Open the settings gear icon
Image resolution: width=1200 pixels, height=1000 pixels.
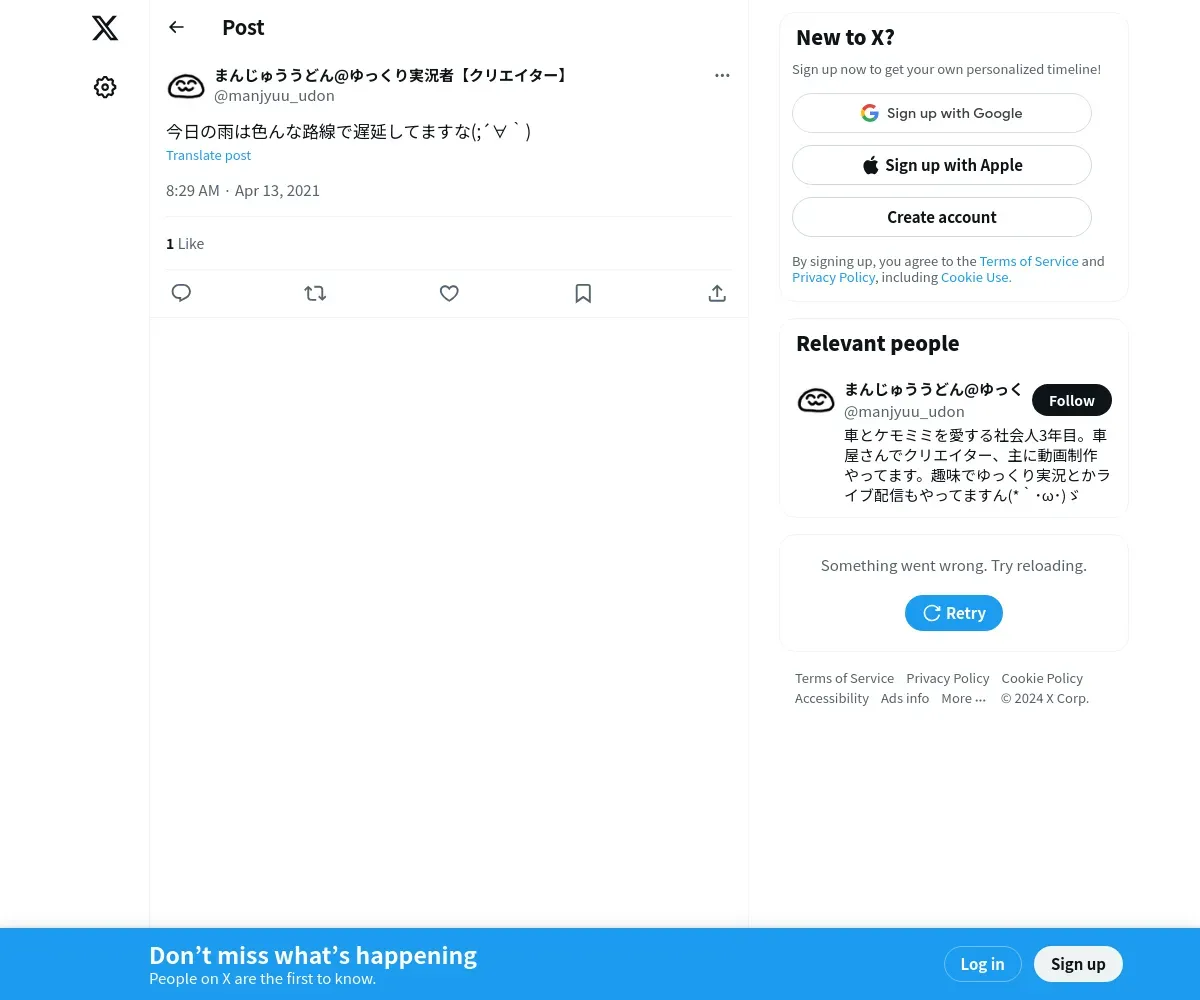[105, 87]
